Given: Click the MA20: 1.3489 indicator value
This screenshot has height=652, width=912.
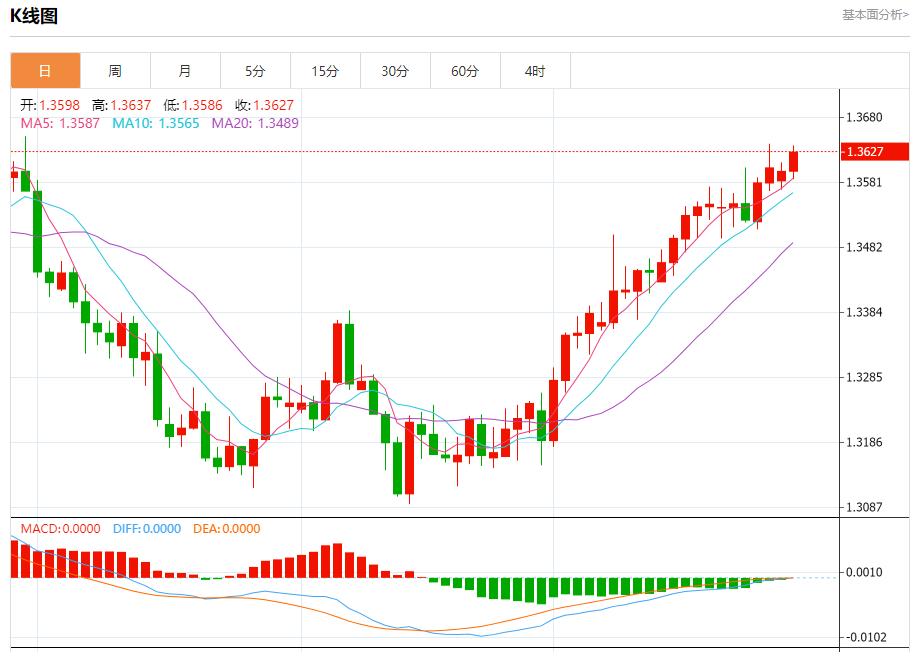Looking at the screenshot, I should tap(255, 123).
